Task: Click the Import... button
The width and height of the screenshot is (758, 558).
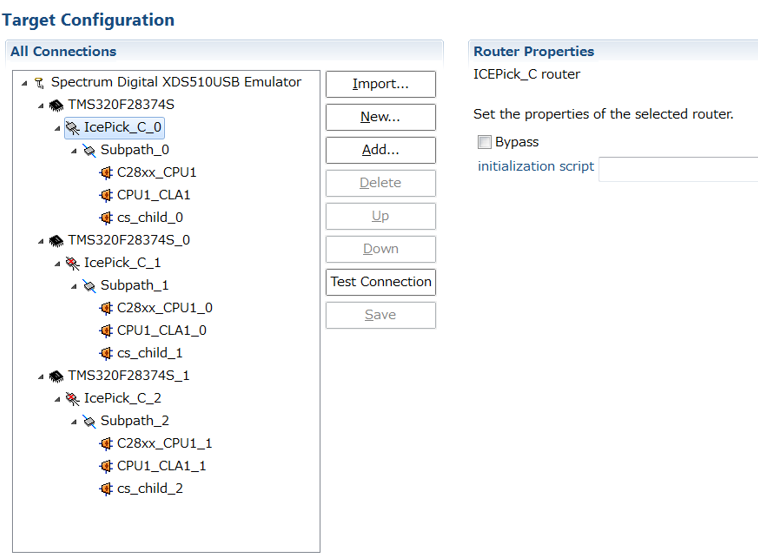Action: coord(380,84)
